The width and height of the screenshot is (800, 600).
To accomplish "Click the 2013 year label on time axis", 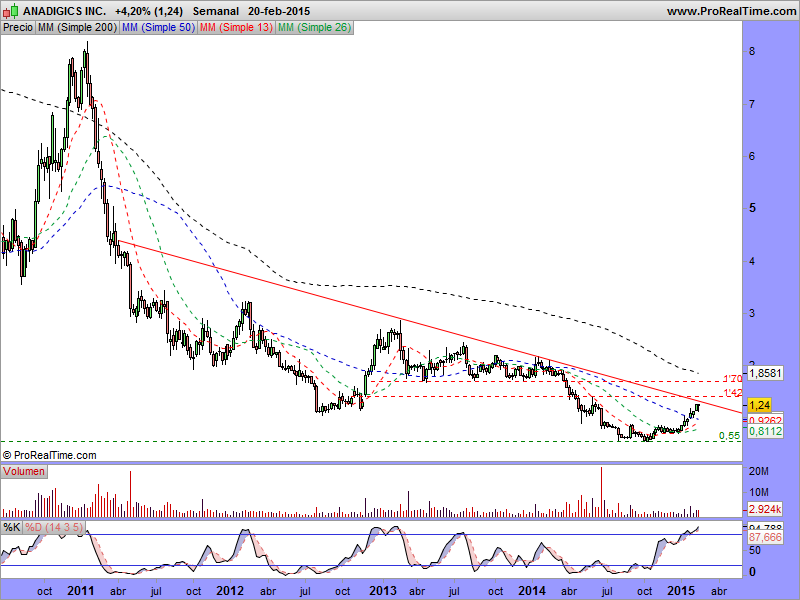I will (x=383, y=591).
